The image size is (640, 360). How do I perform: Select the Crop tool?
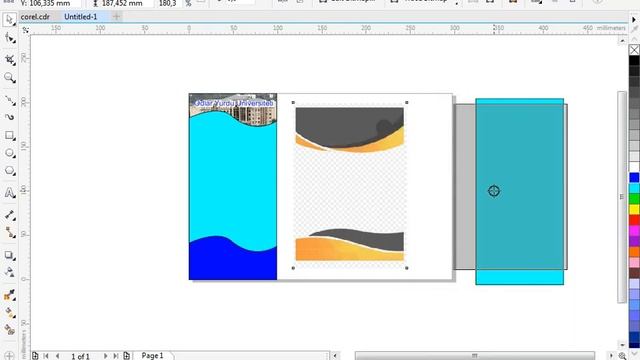[x=9, y=60]
